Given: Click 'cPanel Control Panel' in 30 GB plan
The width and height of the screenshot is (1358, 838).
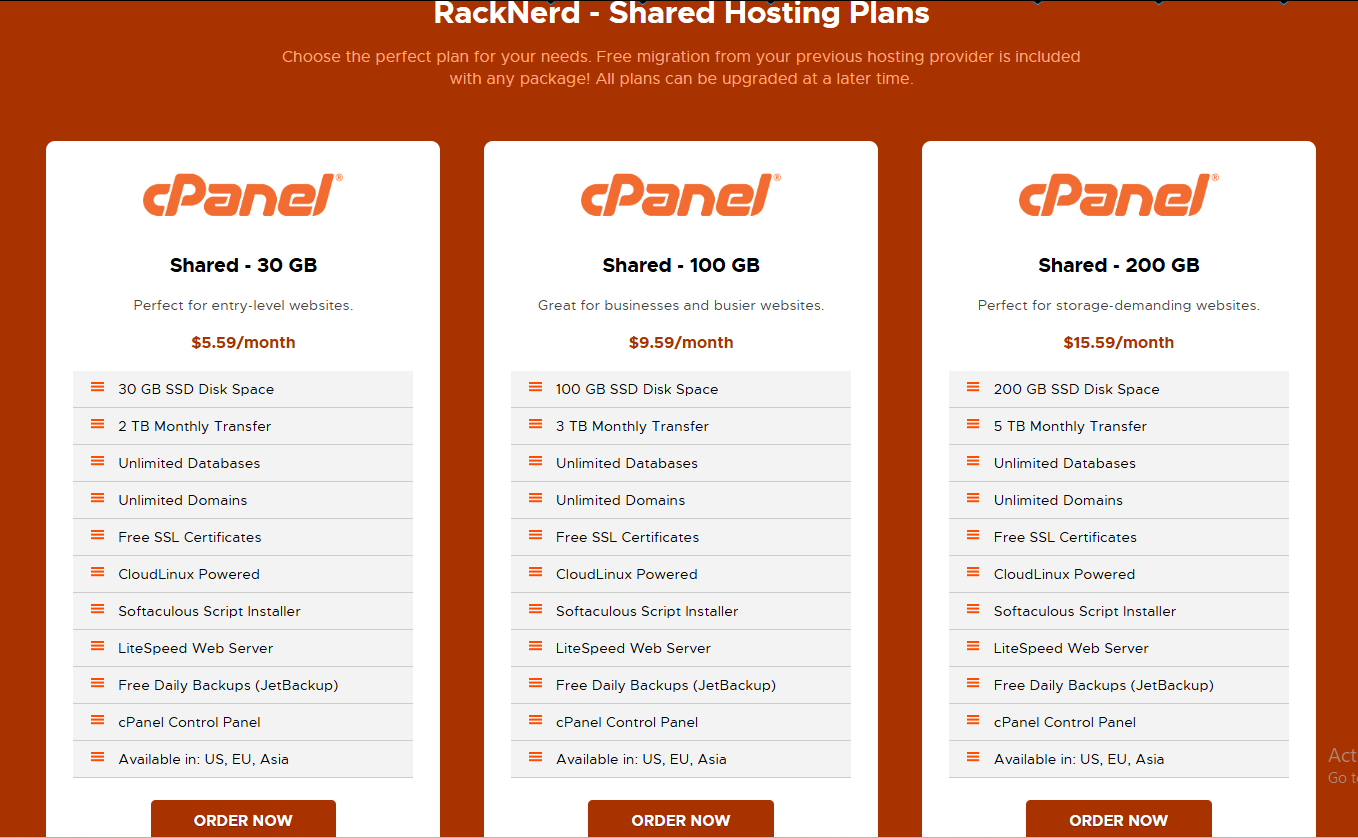Looking at the screenshot, I should [x=189, y=722].
